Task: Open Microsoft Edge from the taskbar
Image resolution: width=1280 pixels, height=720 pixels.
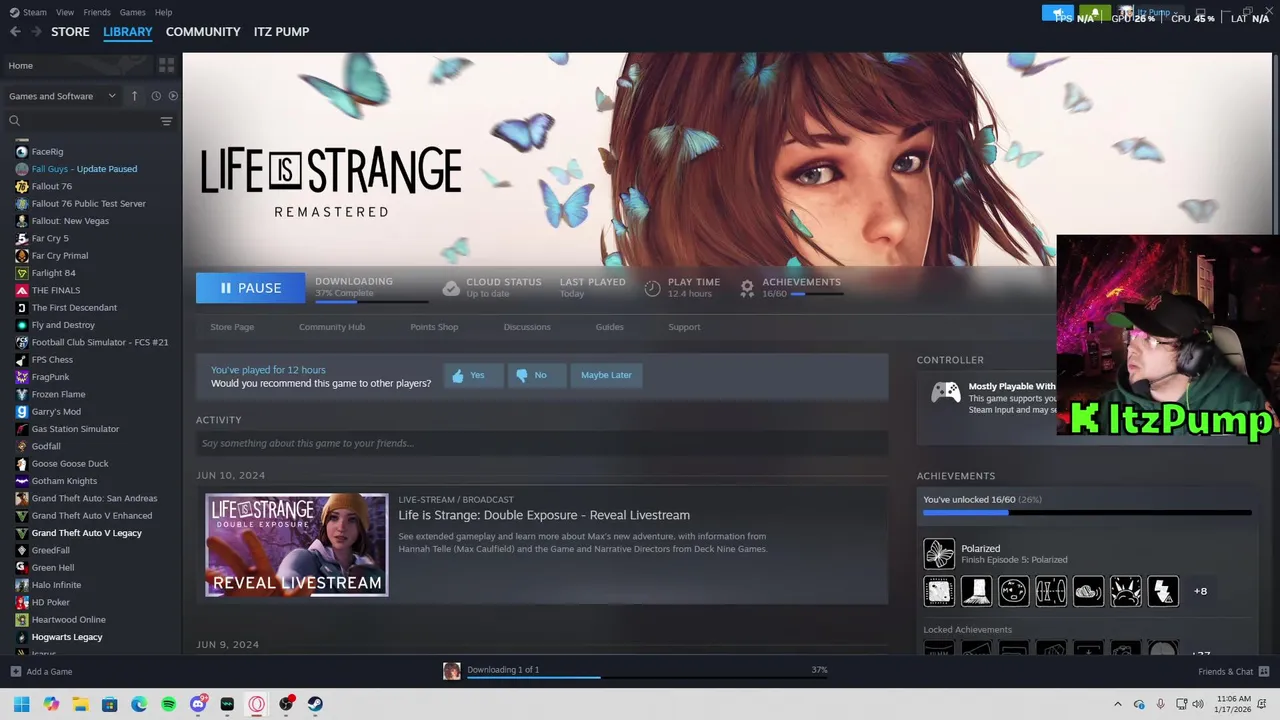Action: pos(139,704)
